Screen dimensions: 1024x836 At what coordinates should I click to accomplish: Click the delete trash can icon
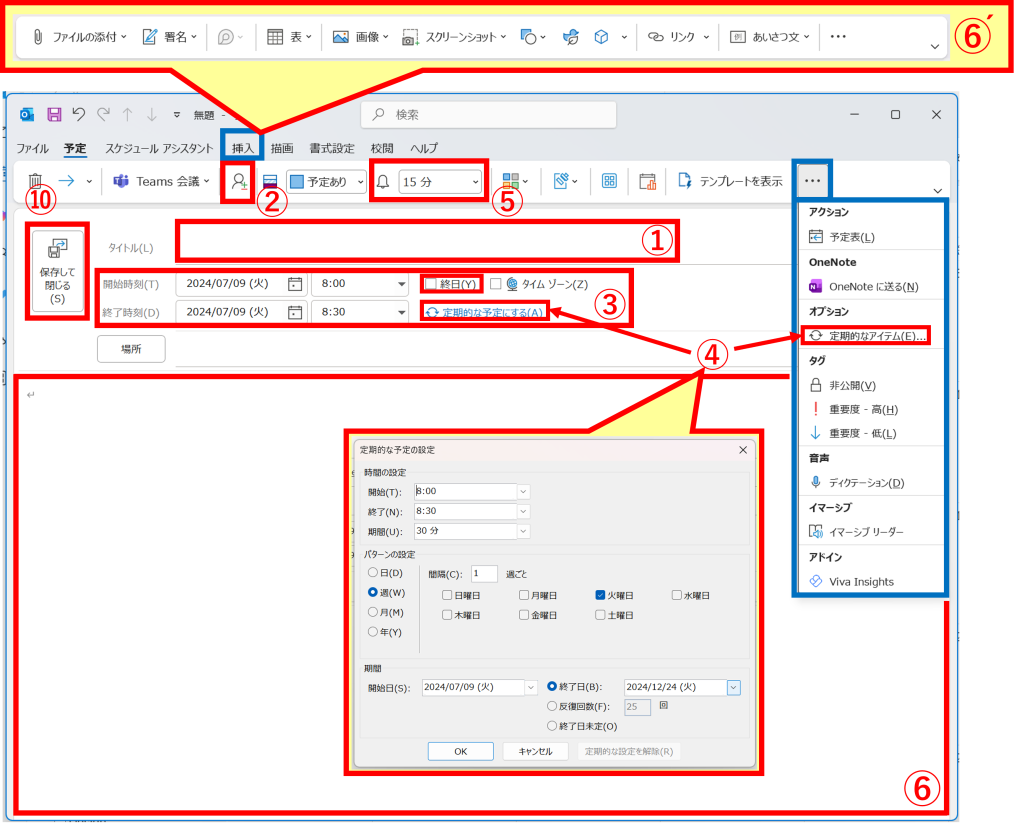[35, 181]
